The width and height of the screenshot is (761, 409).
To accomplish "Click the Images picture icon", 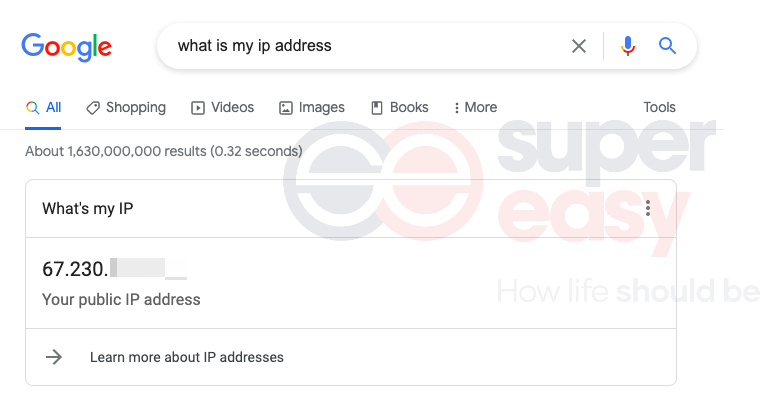I will pyautogui.click(x=286, y=108).
